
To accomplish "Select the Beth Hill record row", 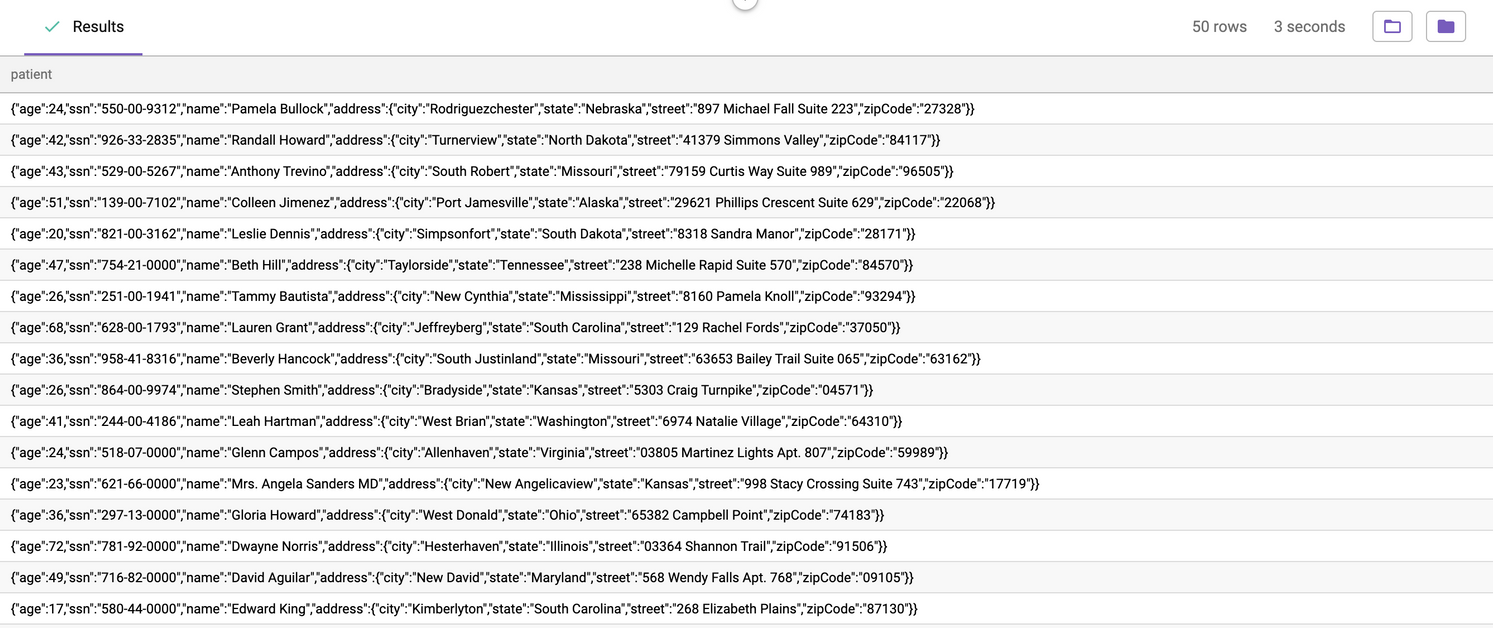I will (x=461, y=265).
